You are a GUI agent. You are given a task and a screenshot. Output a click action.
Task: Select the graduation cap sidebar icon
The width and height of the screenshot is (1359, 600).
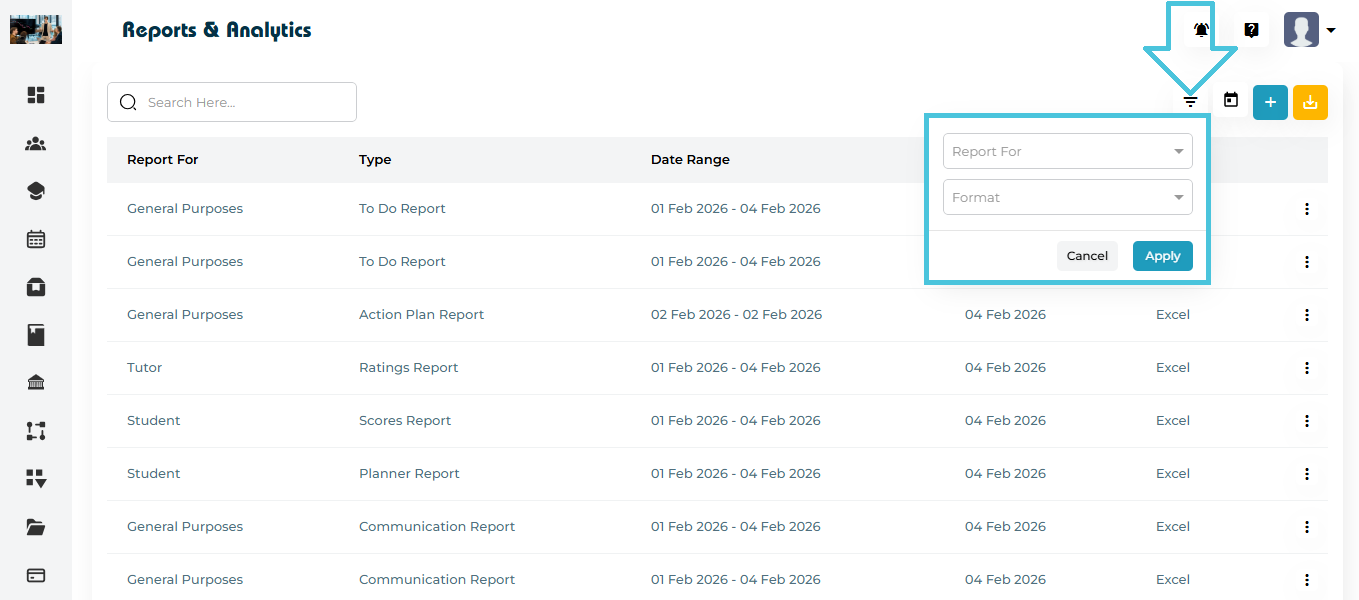36,191
